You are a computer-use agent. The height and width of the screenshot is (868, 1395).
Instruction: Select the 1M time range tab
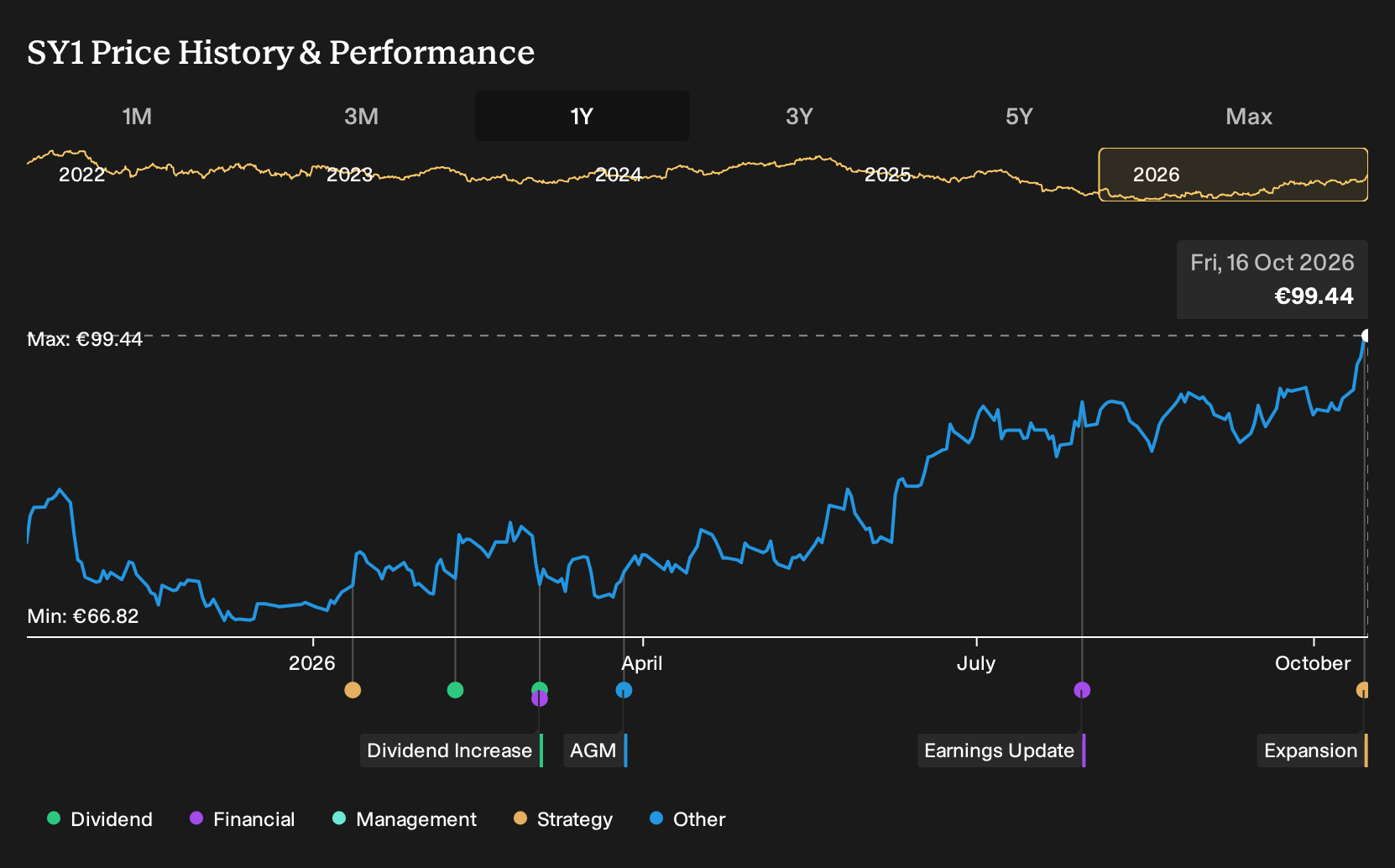pos(137,116)
